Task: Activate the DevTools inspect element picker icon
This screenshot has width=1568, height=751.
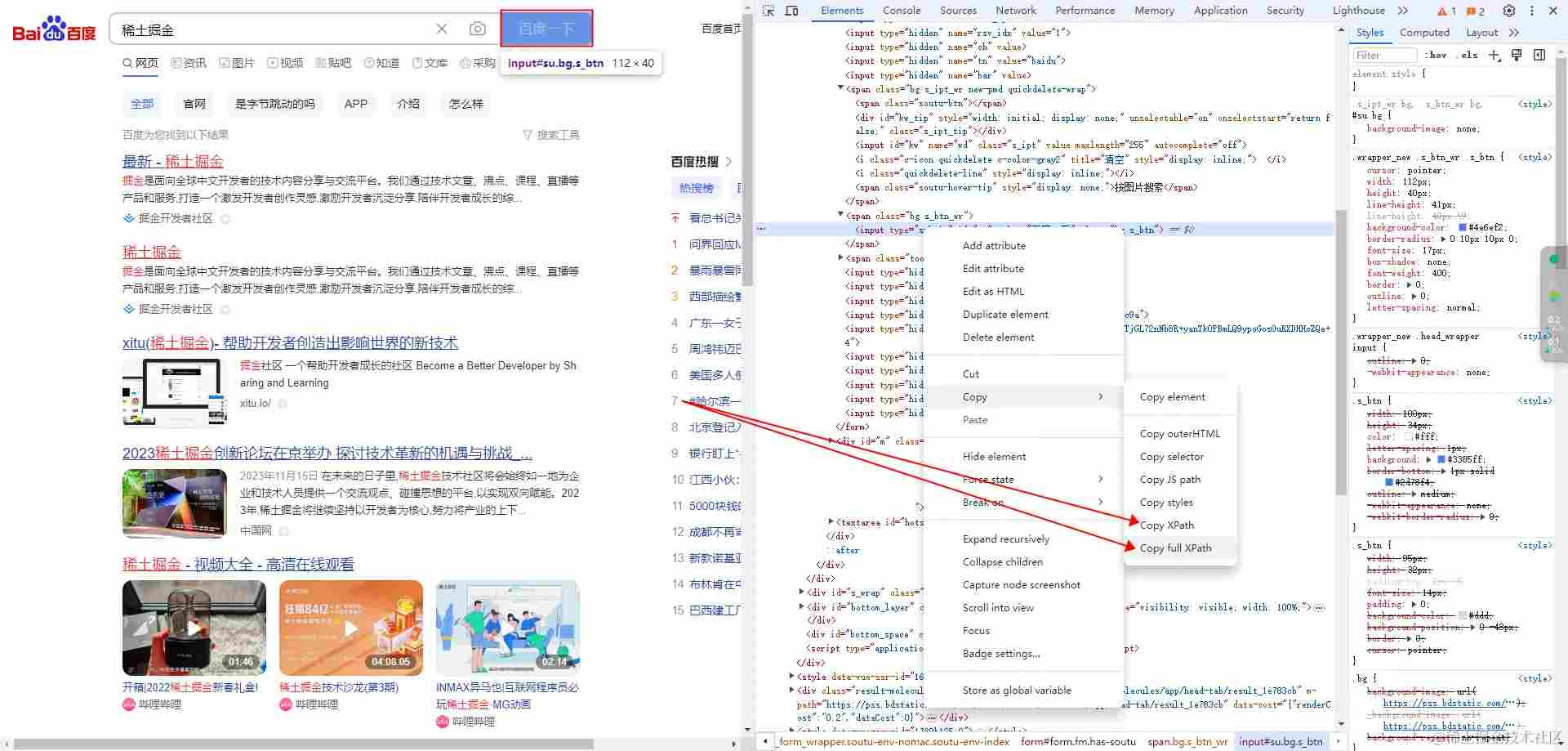Action: (768, 11)
